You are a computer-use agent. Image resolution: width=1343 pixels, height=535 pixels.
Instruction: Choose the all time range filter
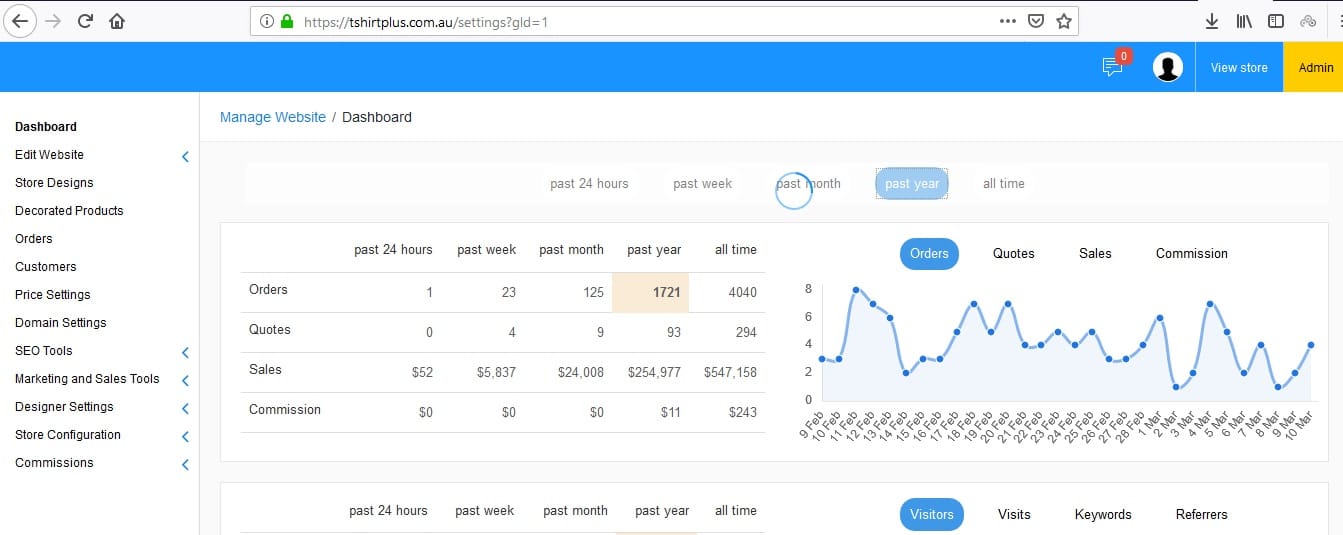pos(1003,184)
